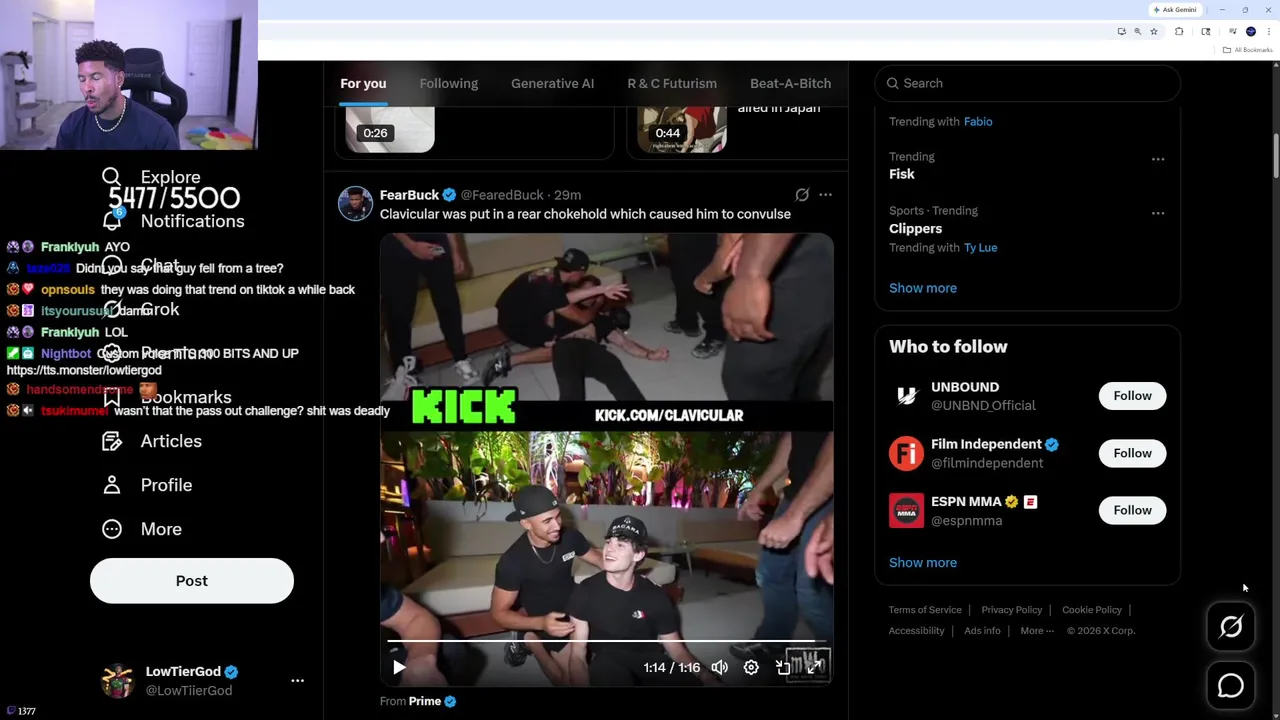Open Notifications bell icon
The width and height of the screenshot is (1280, 720).
pos(111,221)
